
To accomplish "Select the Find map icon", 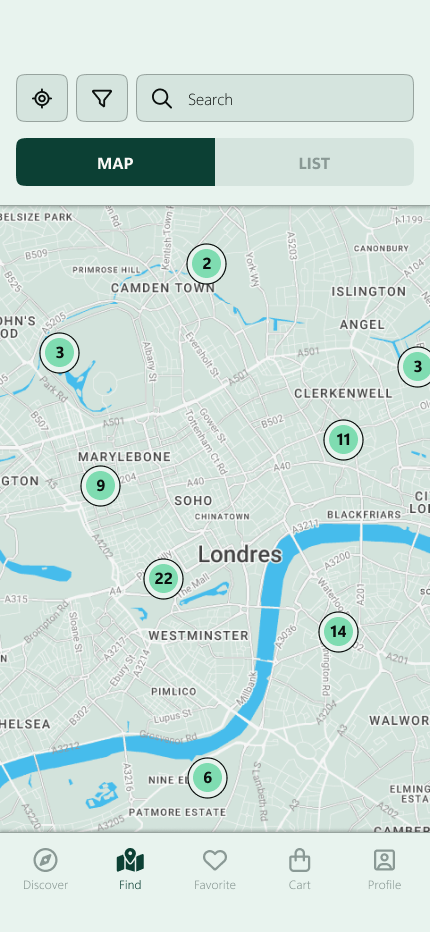I will pos(130,860).
